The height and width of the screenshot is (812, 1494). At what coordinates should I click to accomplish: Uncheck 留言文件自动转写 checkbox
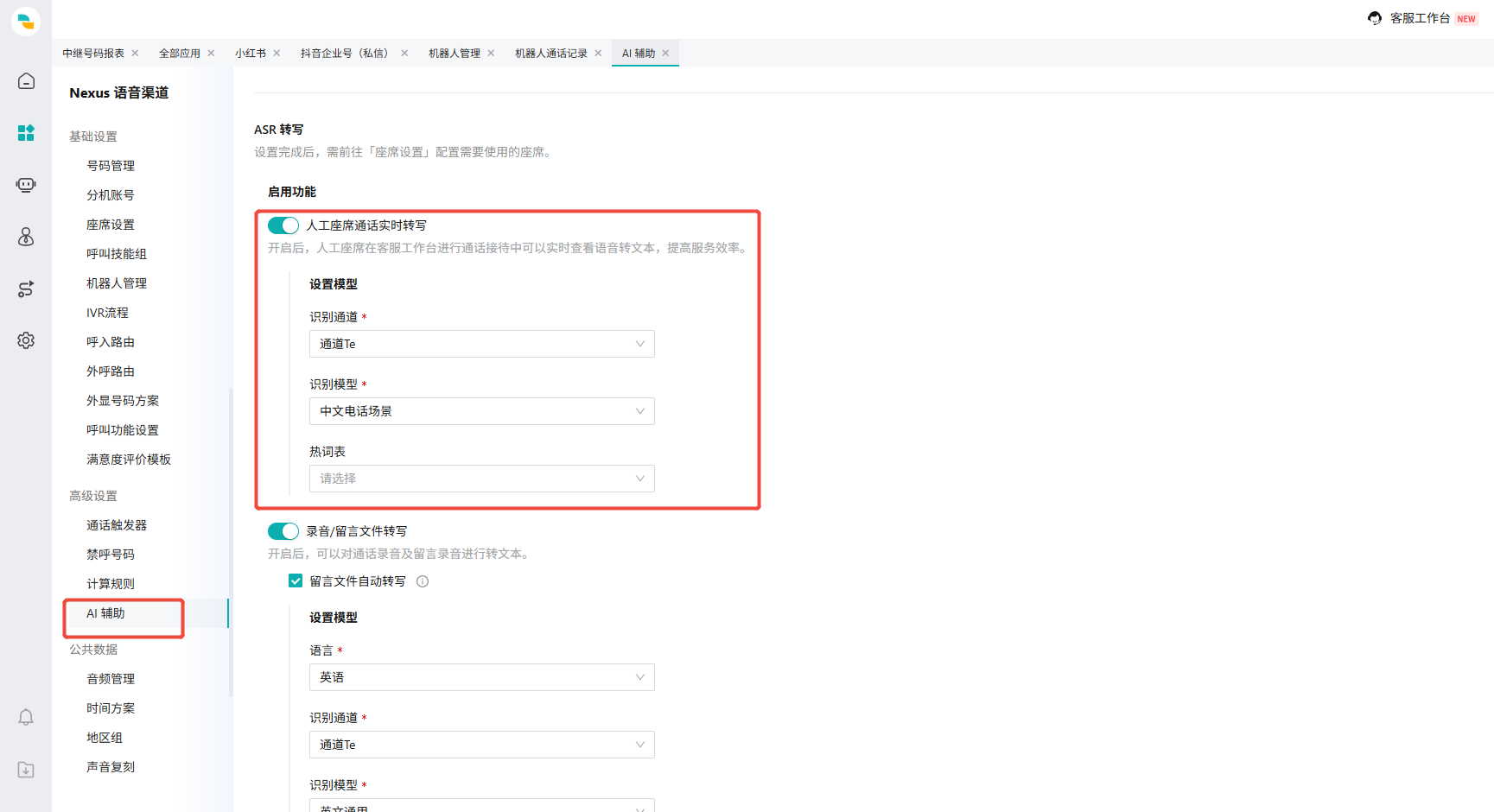point(296,581)
